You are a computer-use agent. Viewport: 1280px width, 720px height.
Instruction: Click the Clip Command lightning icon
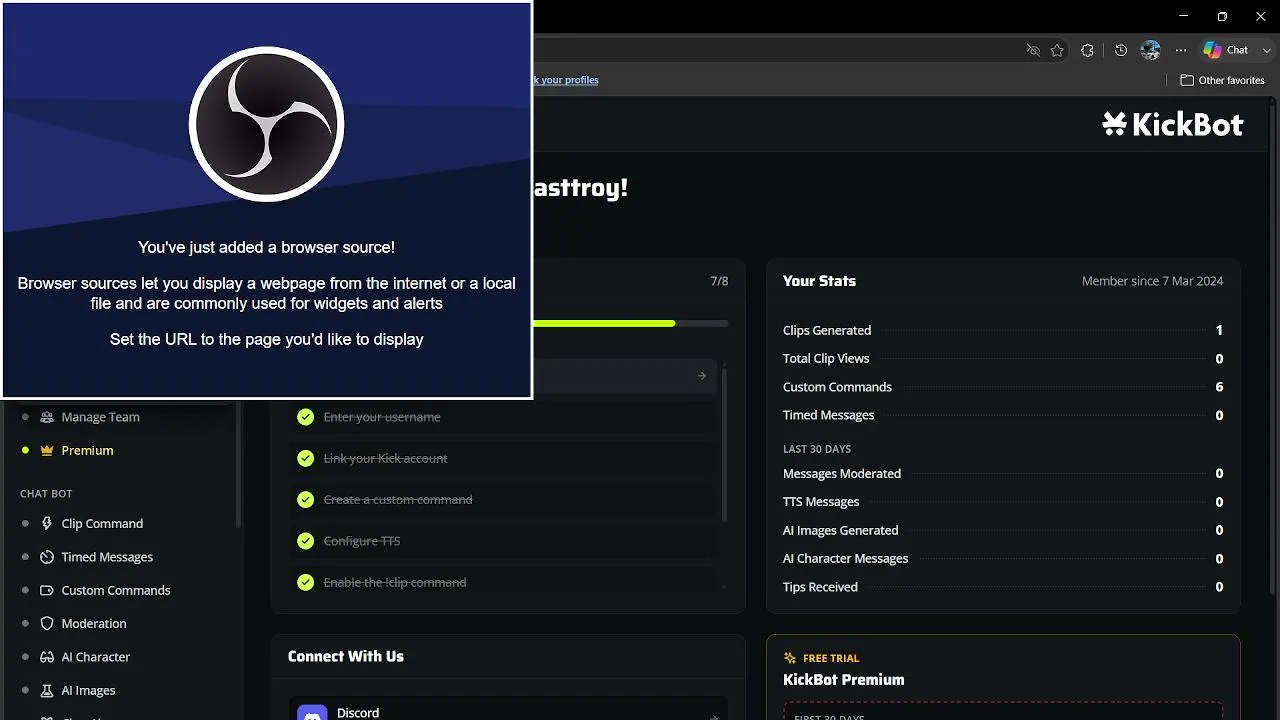(46, 523)
